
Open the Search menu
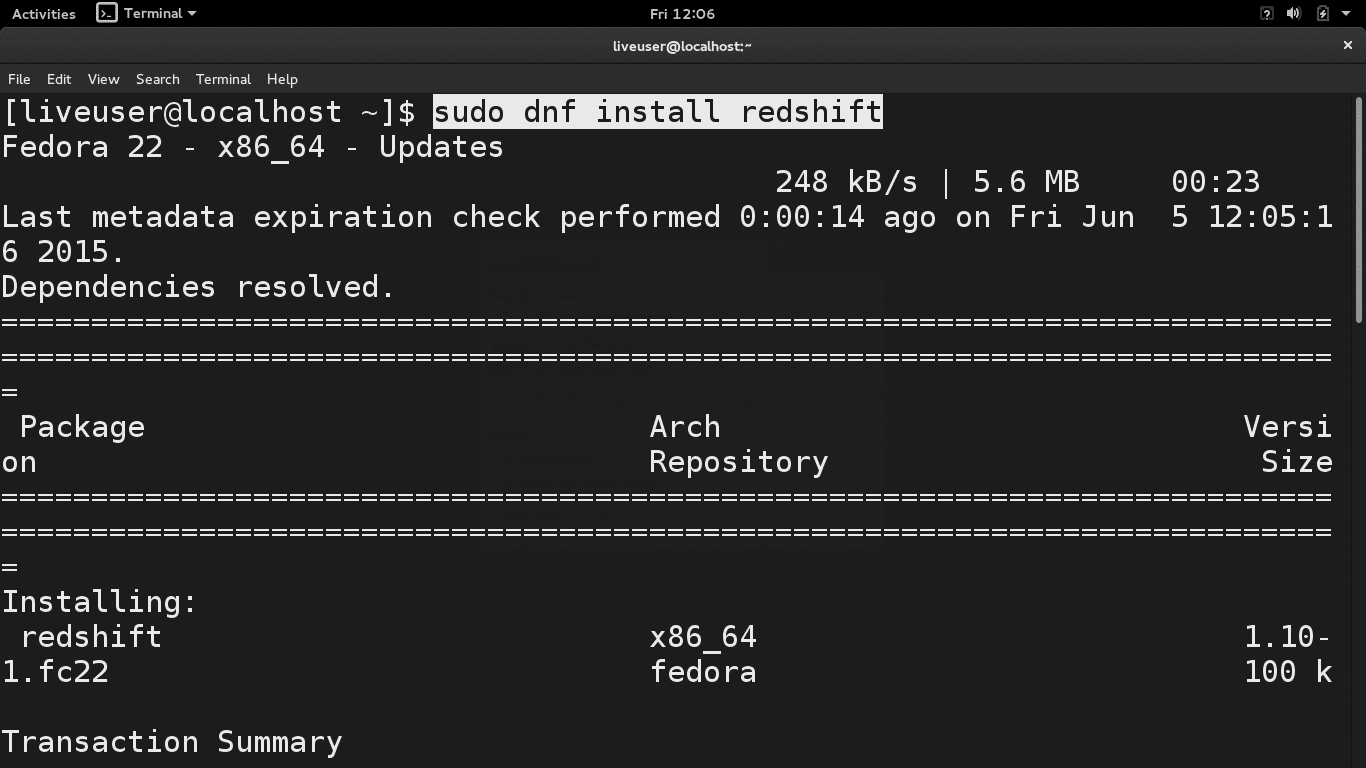click(158, 79)
